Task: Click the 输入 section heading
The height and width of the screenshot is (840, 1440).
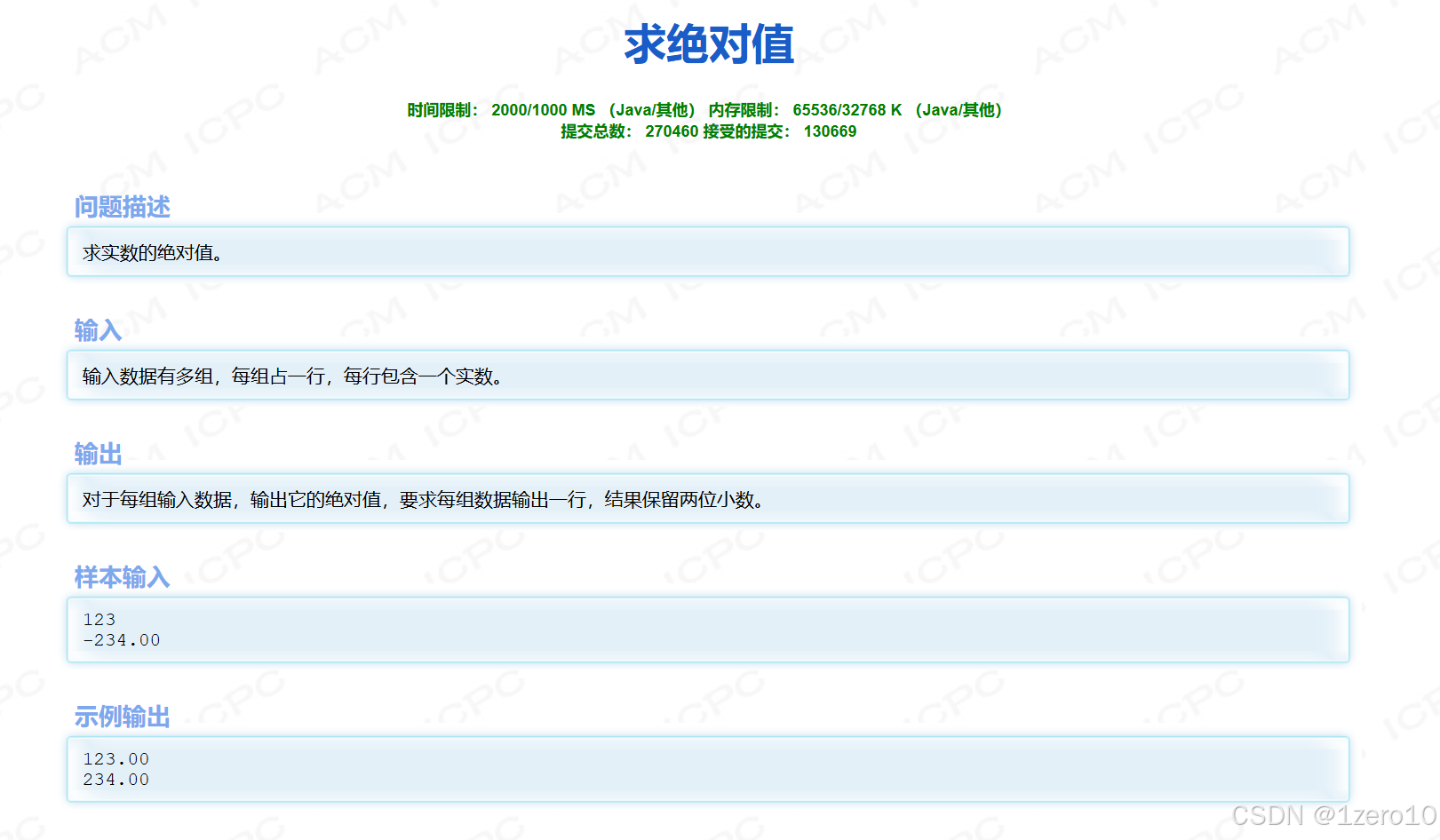Action: 98,330
